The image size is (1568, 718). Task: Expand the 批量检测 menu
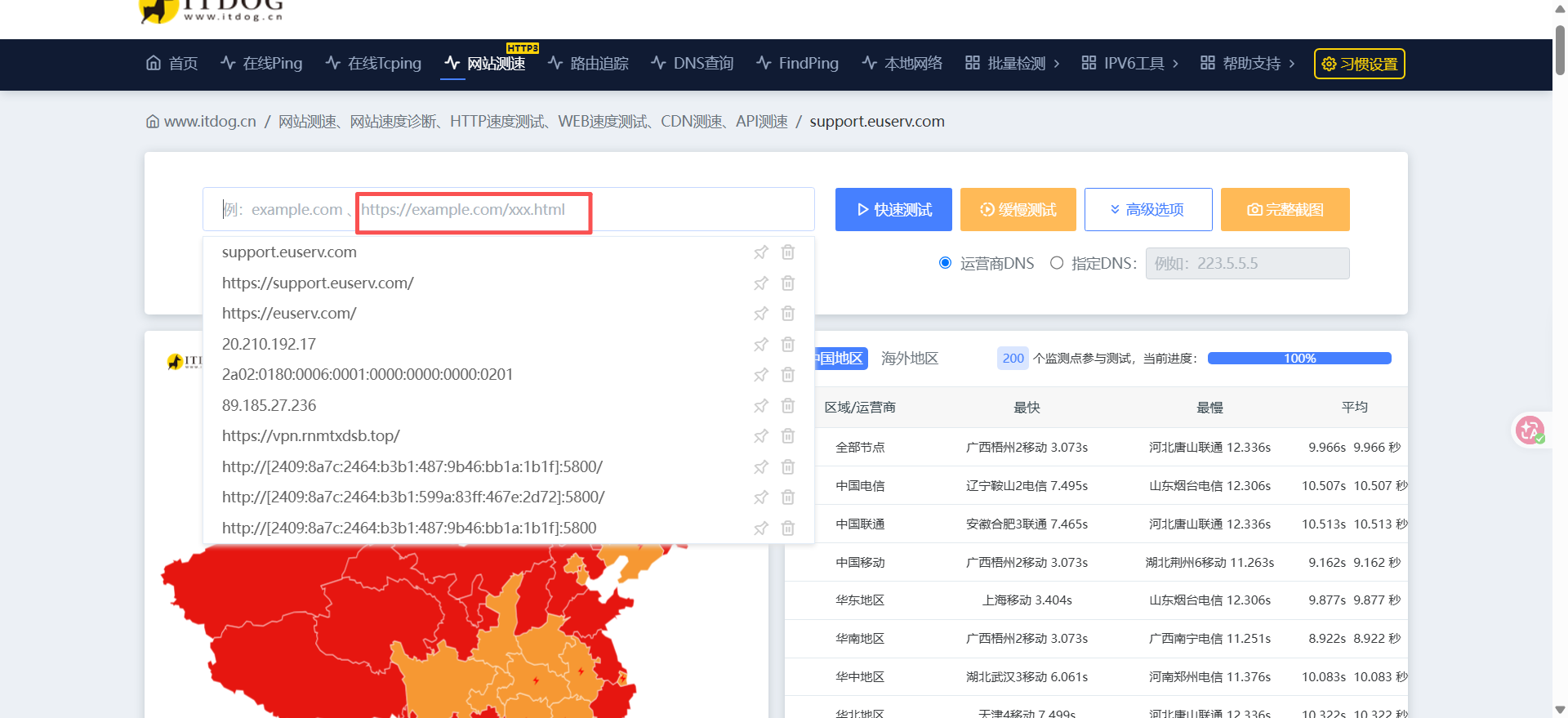(1013, 64)
